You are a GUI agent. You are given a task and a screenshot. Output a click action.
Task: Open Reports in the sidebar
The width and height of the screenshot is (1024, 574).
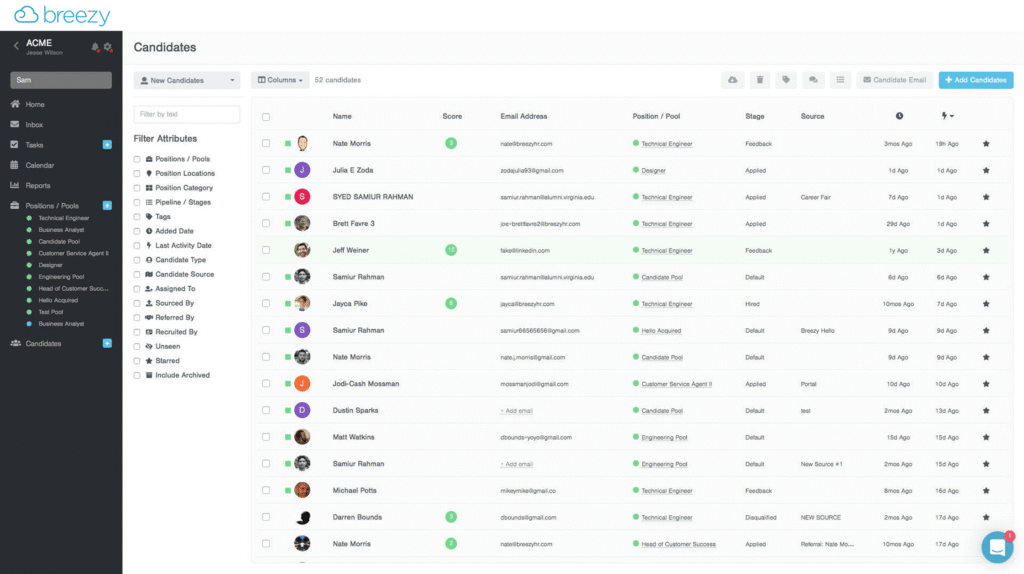(x=37, y=185)
